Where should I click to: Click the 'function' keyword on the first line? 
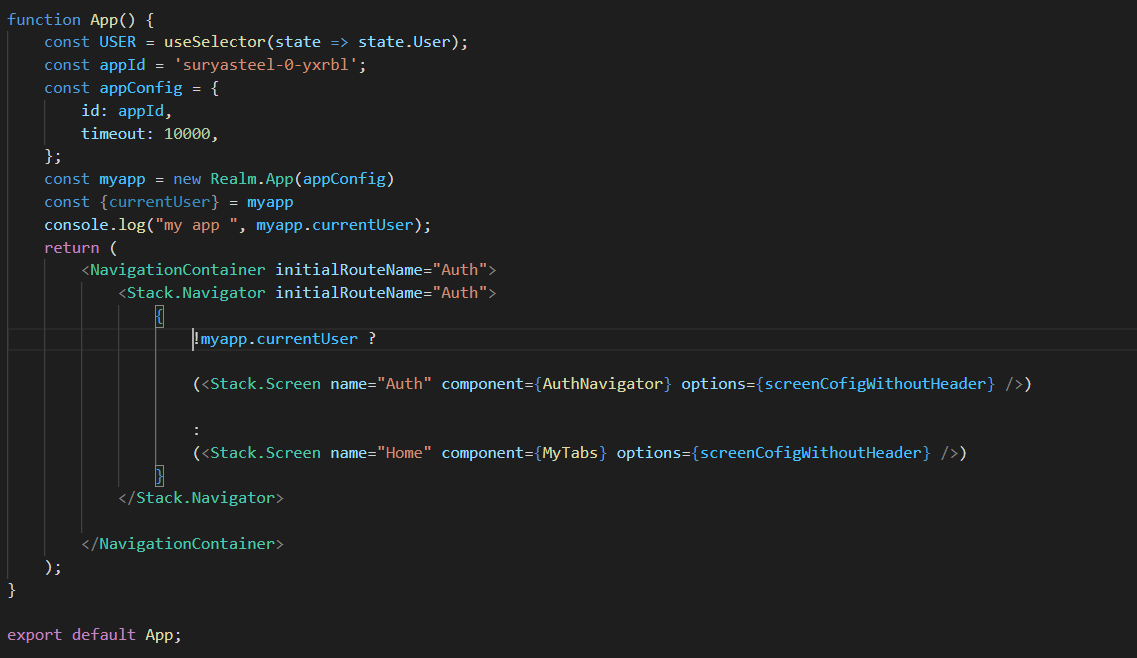[x=44, y=19]
